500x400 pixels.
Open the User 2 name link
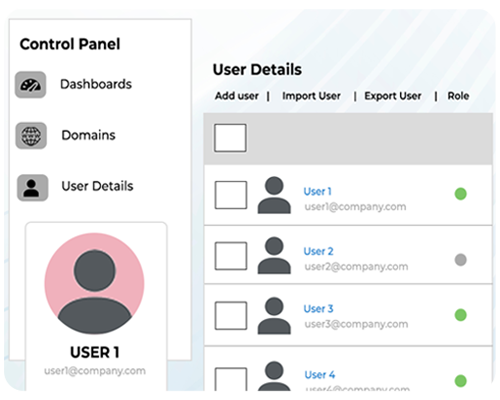(x=318, y=251)
